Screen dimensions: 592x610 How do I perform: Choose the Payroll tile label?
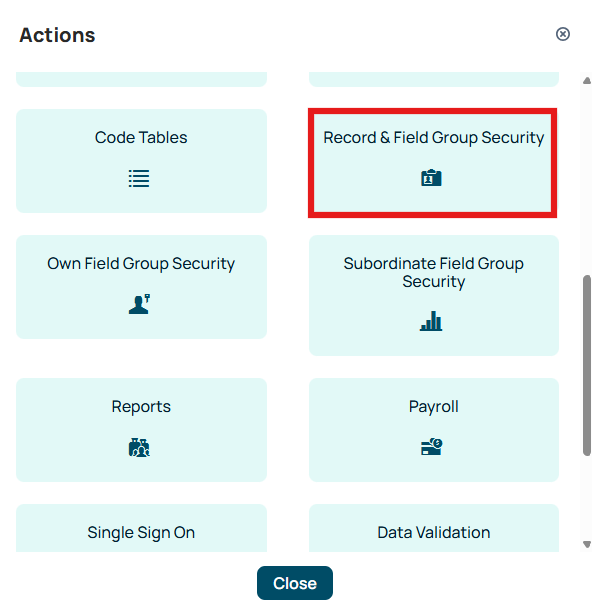point(434,407)
